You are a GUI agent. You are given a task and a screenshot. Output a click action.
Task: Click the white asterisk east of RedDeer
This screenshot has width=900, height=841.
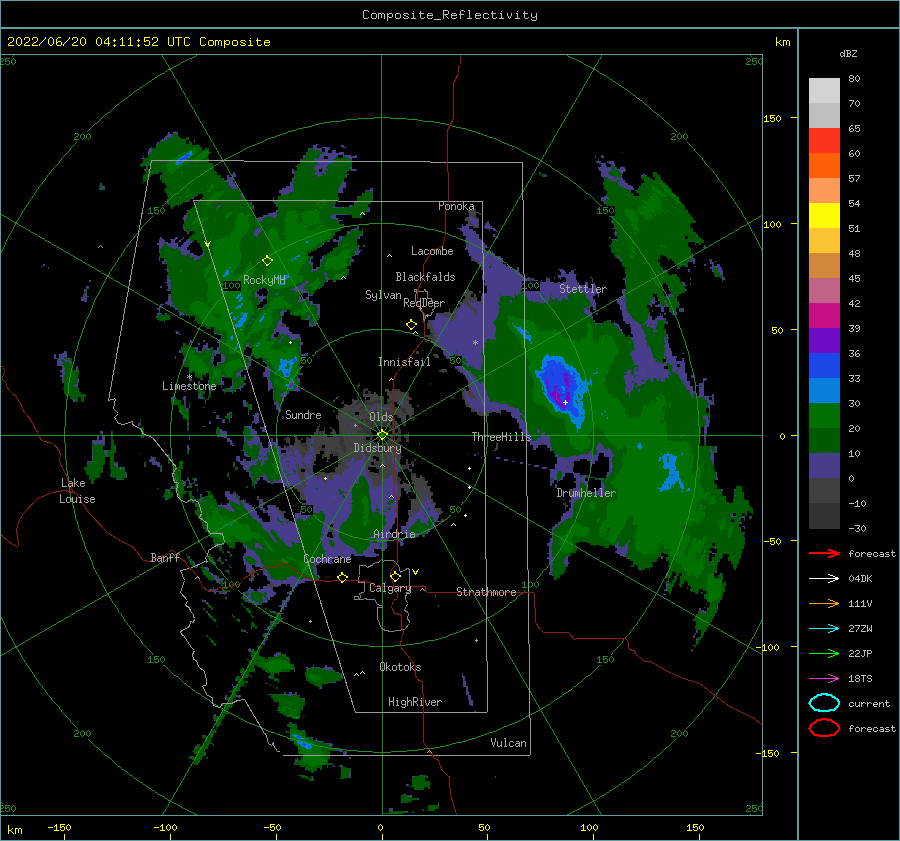tap(475, 343)
